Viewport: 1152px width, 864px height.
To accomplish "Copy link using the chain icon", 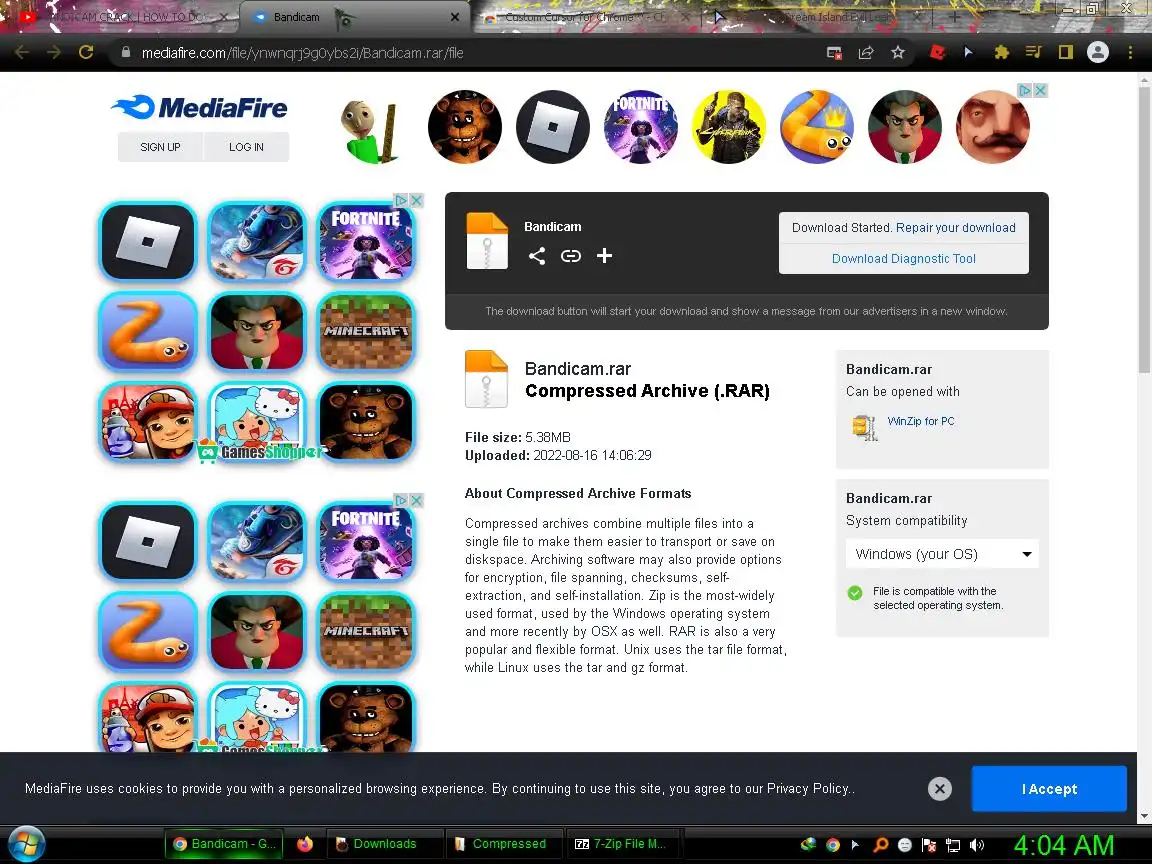I will point(571,256).
